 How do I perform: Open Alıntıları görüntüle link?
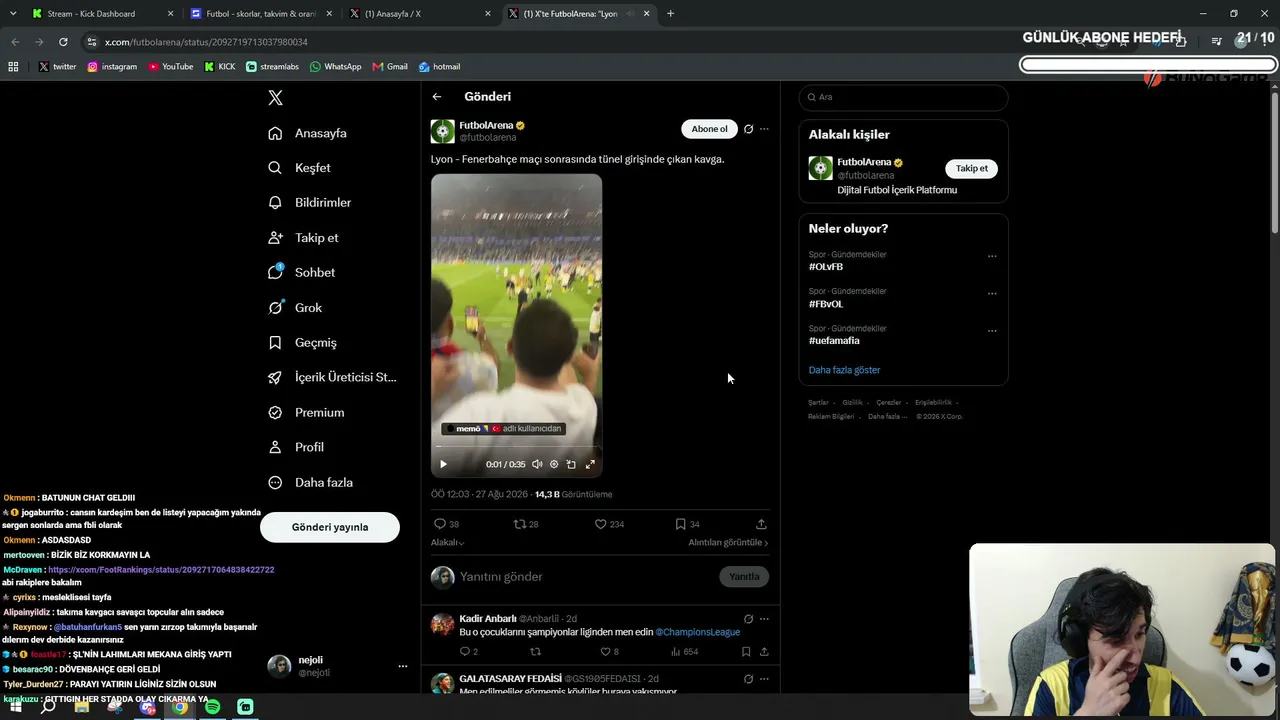(x=728, y=543)
